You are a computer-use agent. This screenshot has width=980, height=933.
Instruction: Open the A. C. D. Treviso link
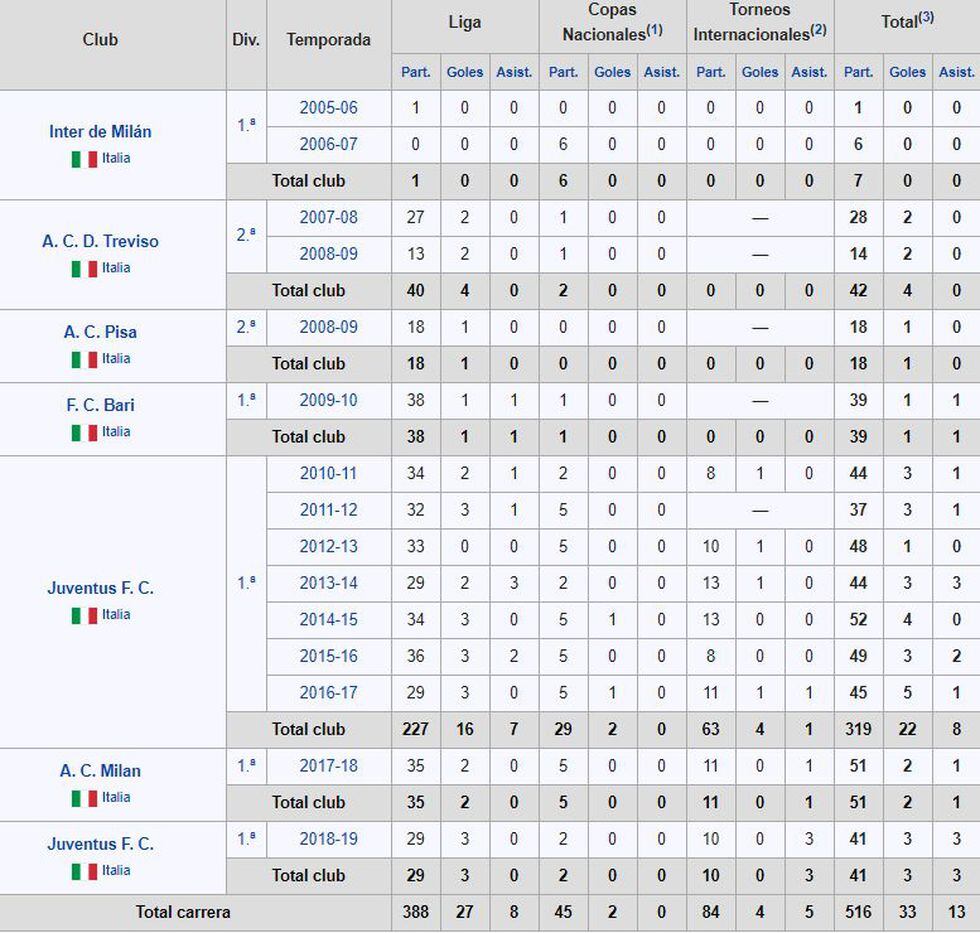coord(100,241)
